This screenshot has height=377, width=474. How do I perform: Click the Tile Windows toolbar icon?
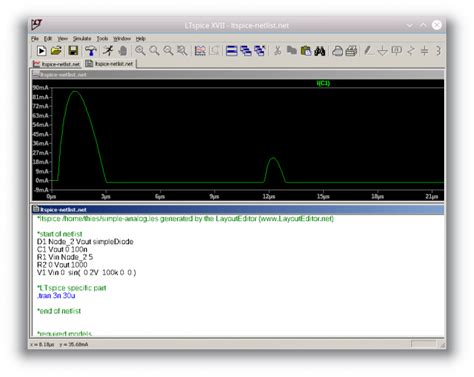click(231, 51)
